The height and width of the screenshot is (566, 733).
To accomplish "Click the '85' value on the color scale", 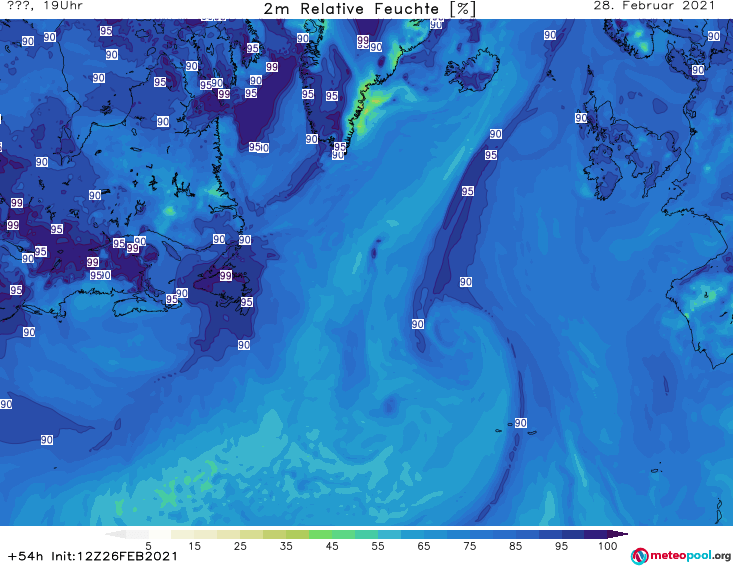I will tap(515, 546).
